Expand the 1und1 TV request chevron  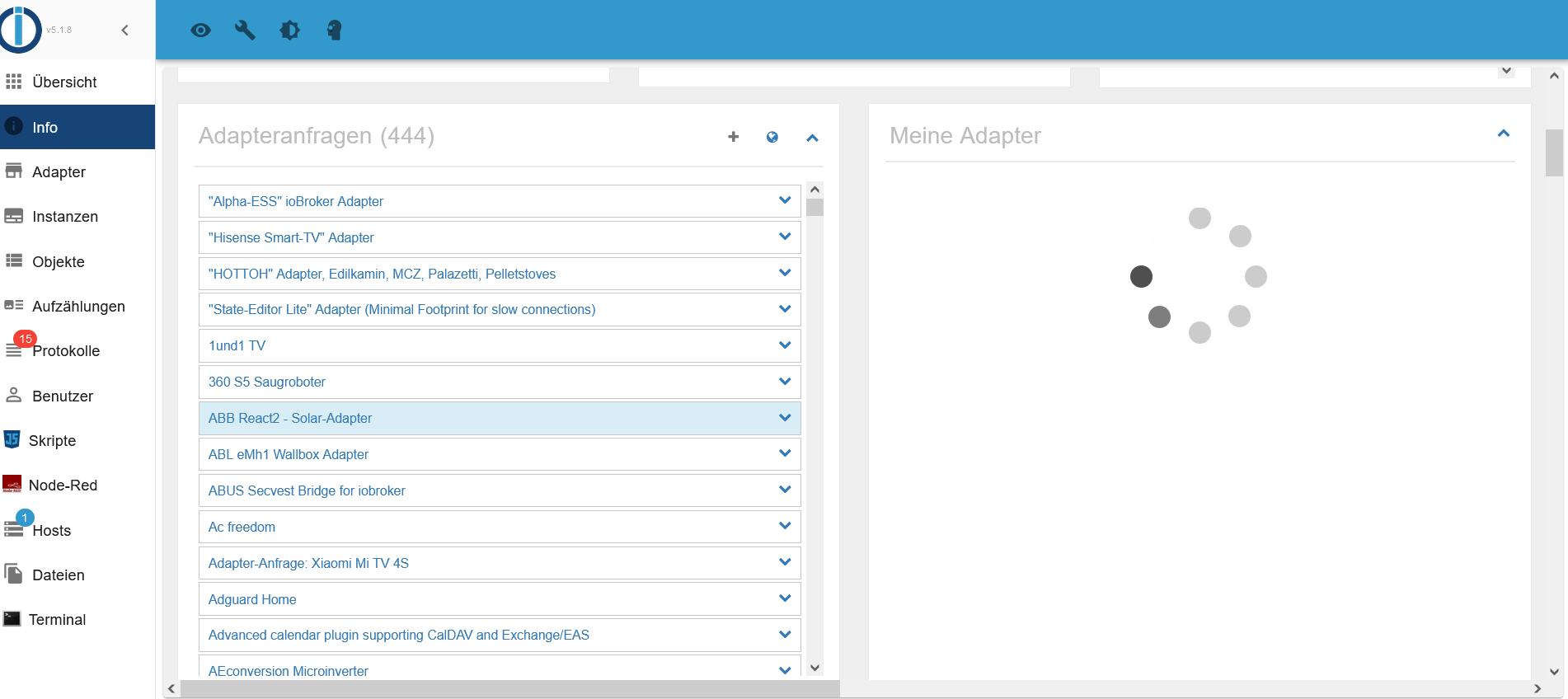785,345
